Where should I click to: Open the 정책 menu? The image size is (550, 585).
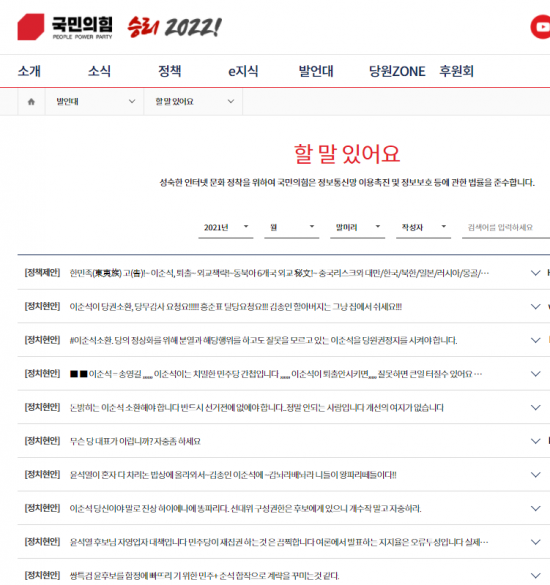(169, 71)
